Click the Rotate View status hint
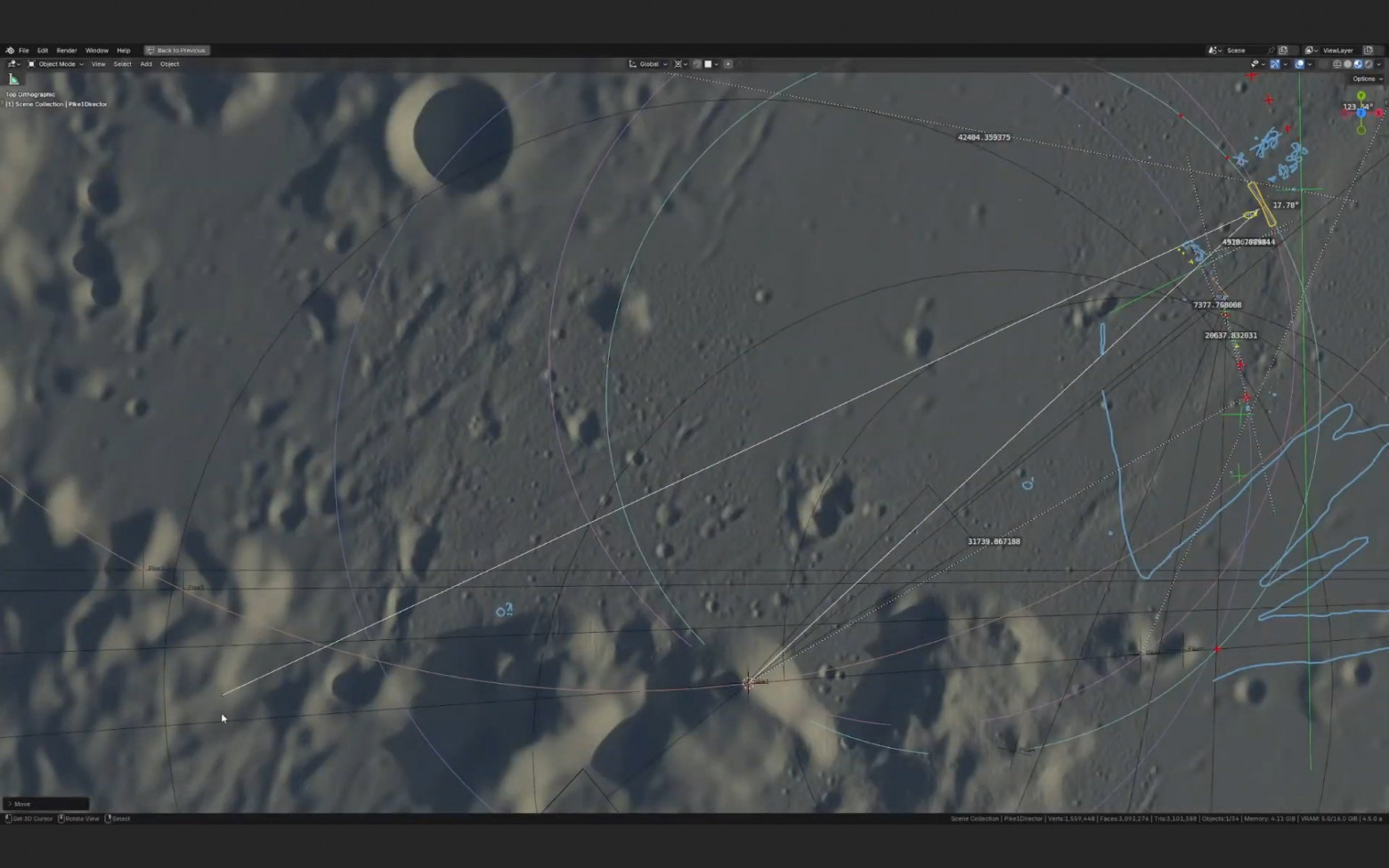The height and width of the screenshot is (868, 1389). 79,819
